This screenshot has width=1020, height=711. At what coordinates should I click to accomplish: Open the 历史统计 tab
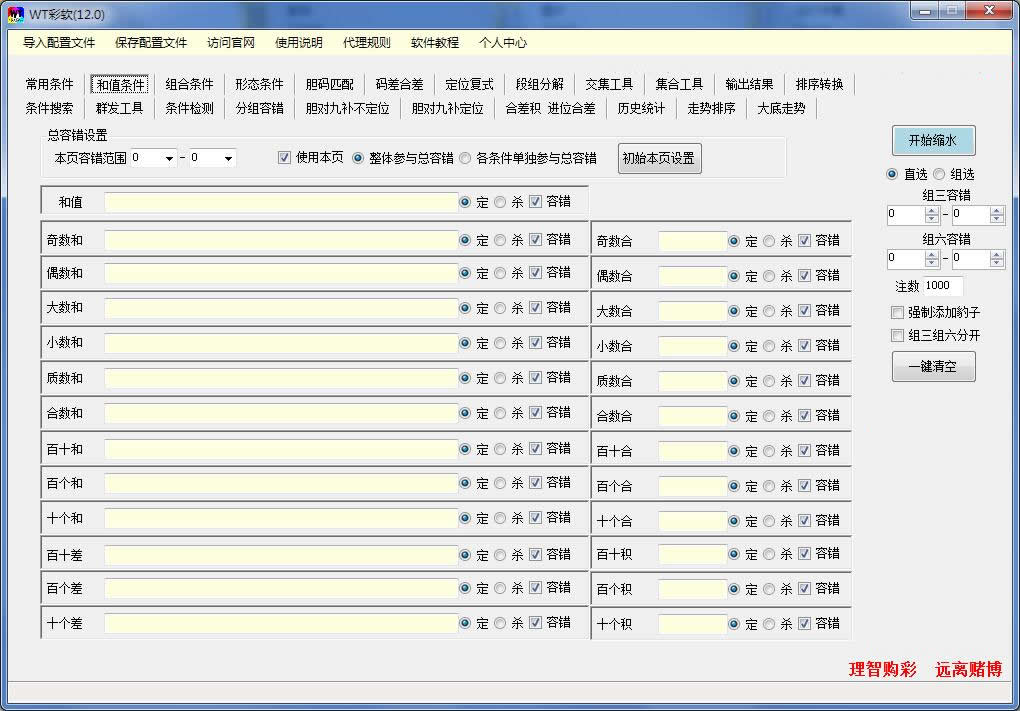click(641, 109)
